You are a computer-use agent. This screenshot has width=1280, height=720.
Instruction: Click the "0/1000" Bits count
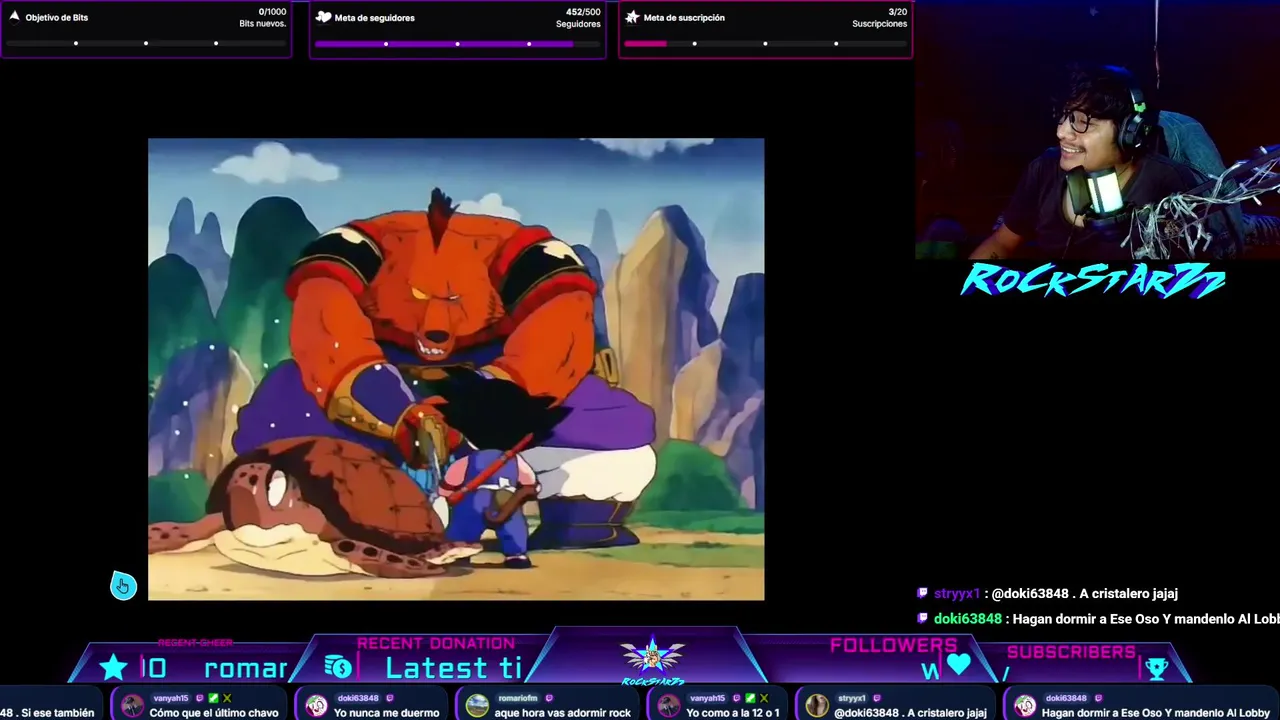272,12
